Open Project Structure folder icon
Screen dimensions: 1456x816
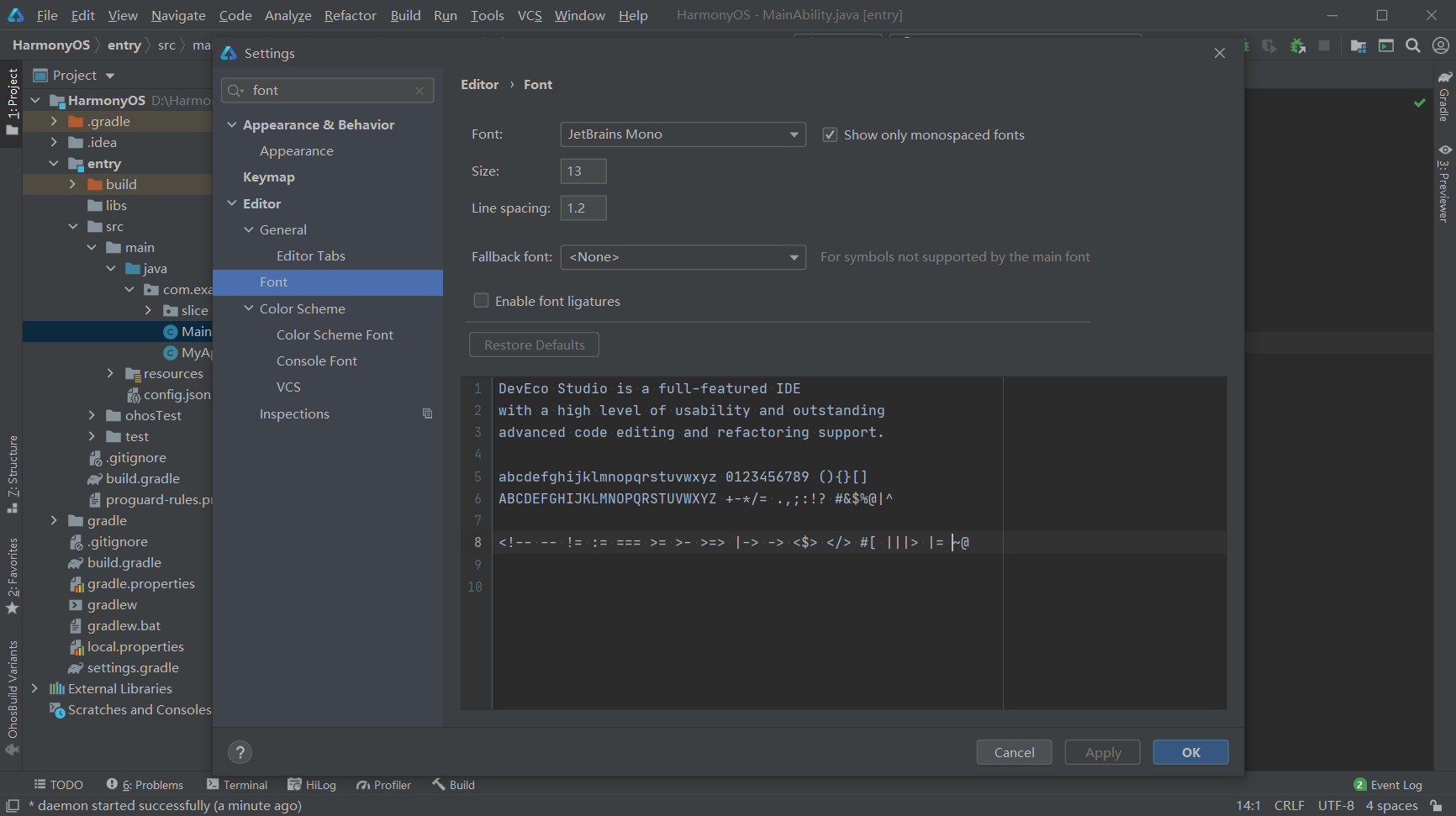[x=1358, y=46]
